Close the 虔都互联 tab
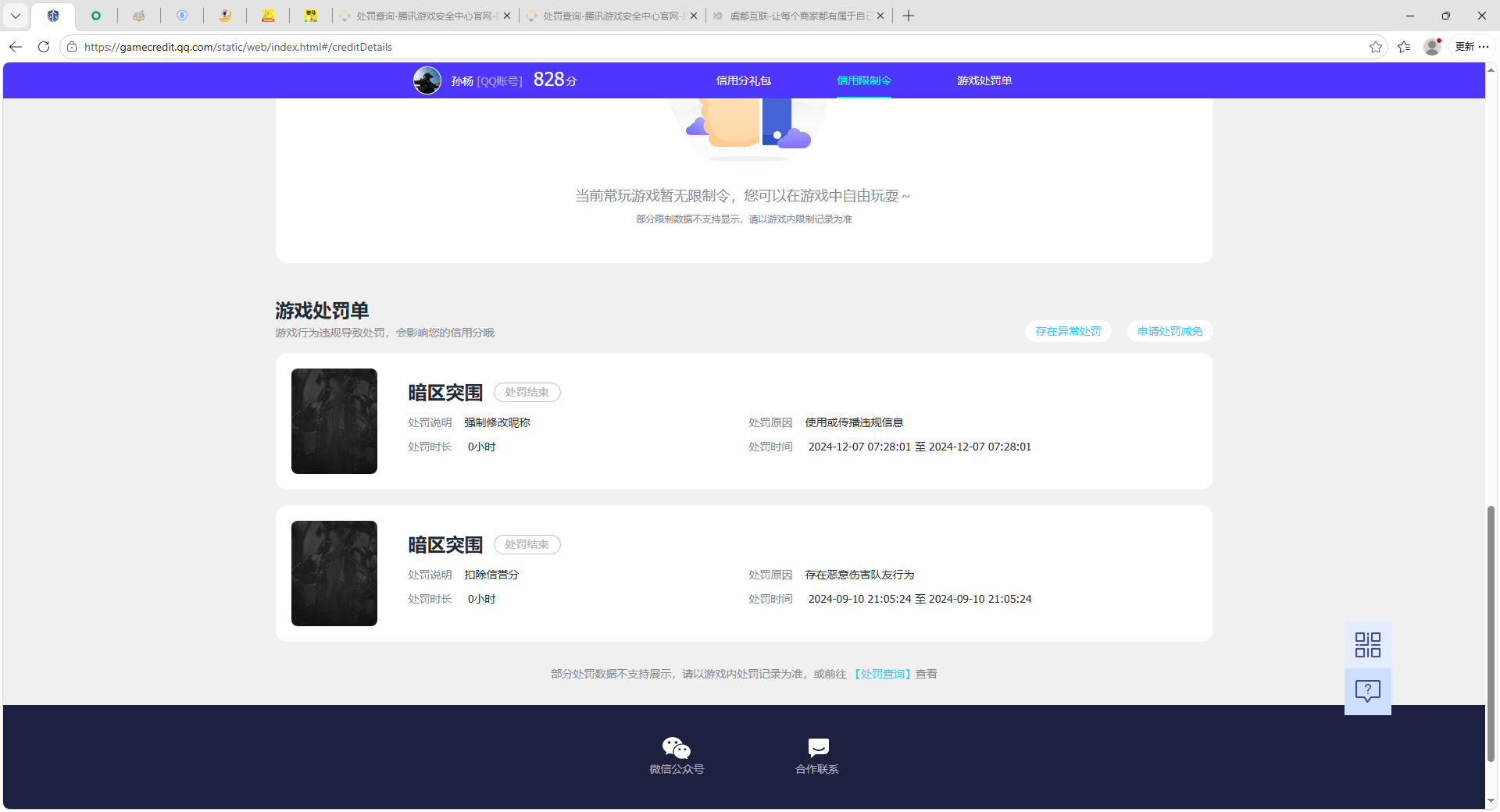The width and height of the screenshot is (1500, 812). (880, 16)
